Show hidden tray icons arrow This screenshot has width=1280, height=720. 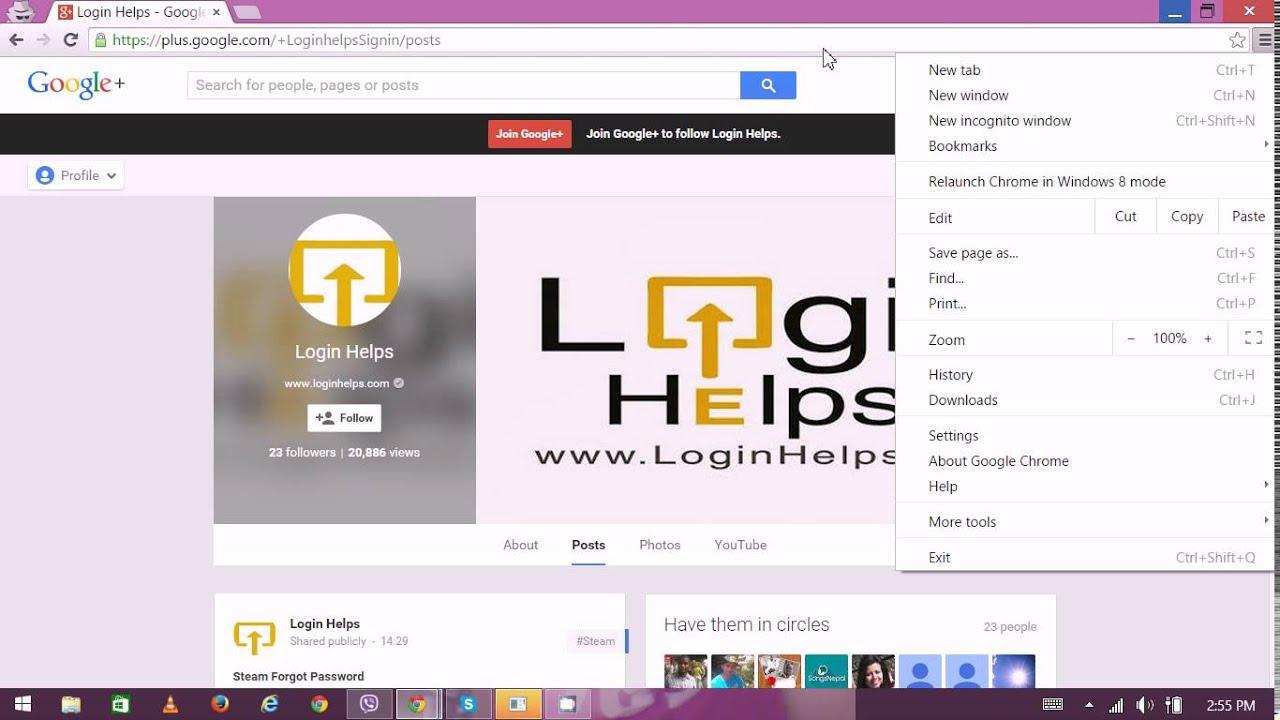(1088, 705)
